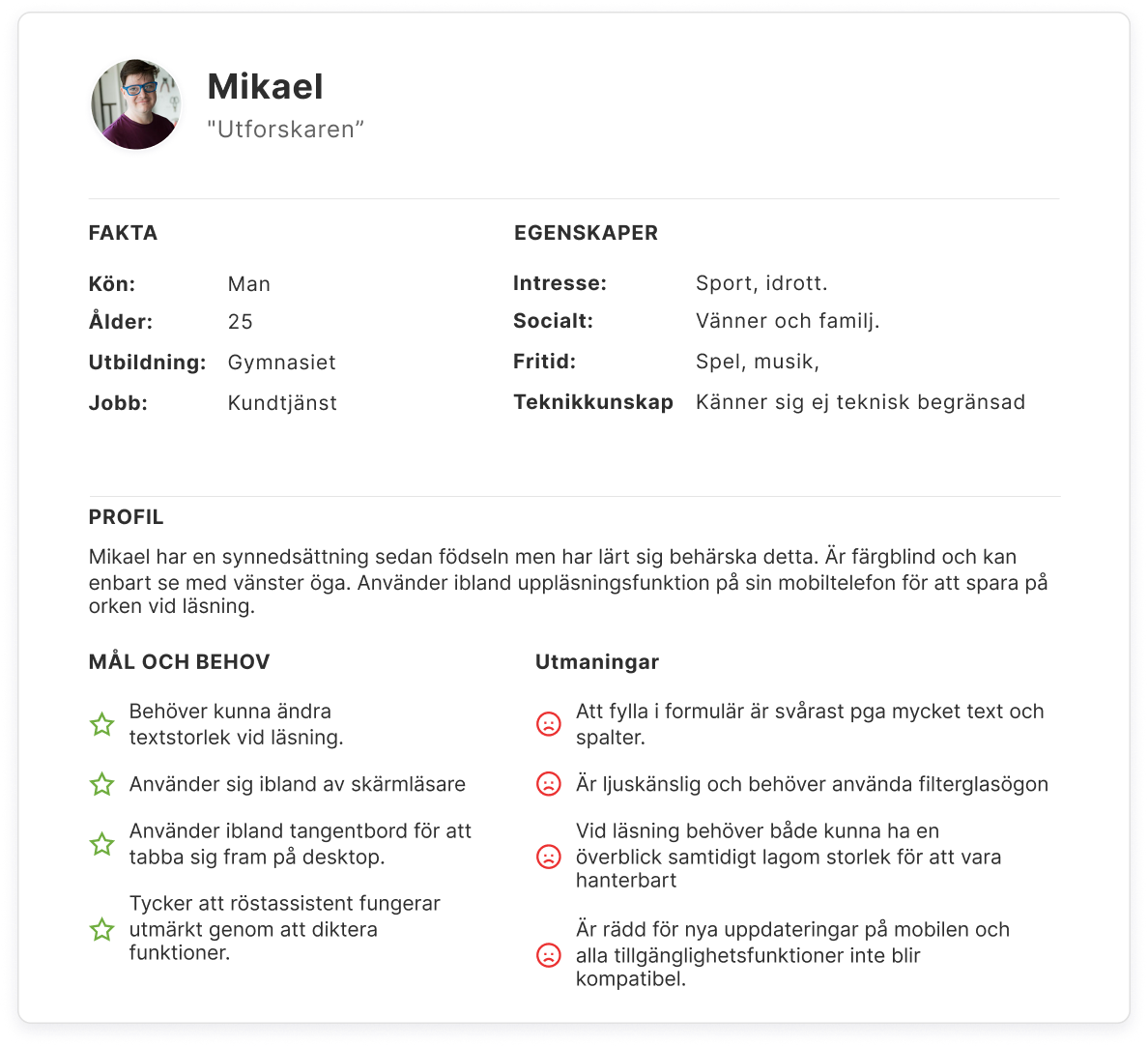Click the star beside "Behöver kunna ändra textstorlek"
The image size is (1148, 1047).
point(101,724)
